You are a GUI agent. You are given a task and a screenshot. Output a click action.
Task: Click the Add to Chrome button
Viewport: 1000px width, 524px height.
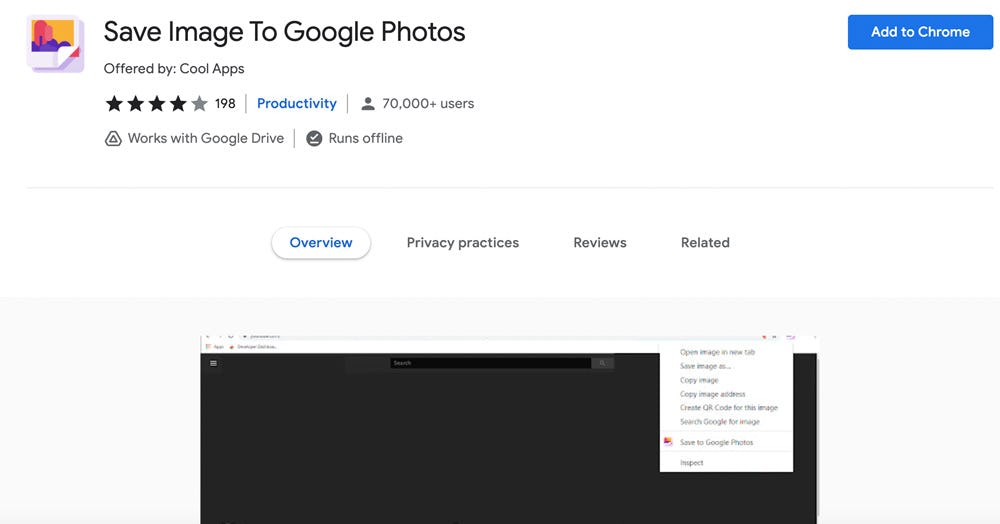click(x=920, y=32)
